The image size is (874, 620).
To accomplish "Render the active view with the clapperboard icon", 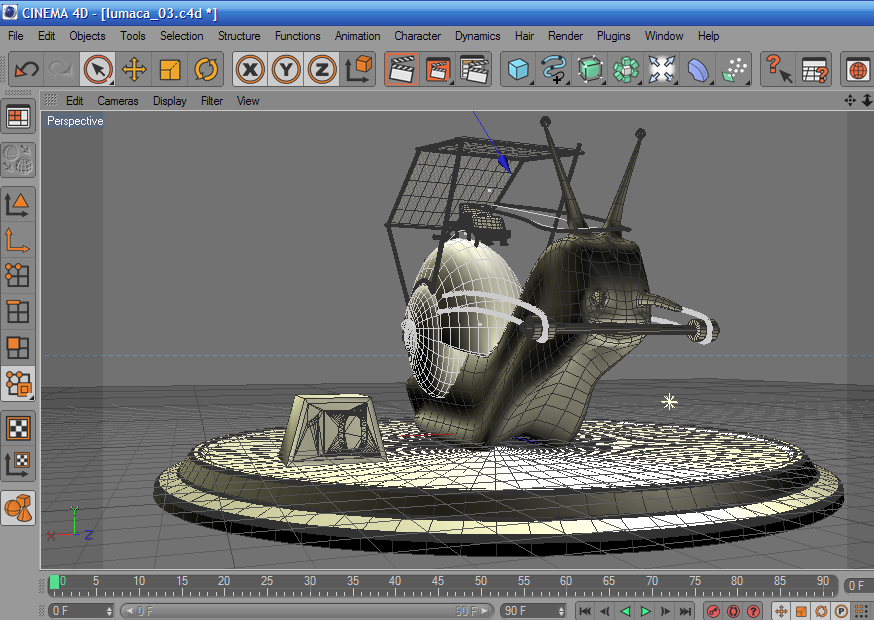I will pos(402,69).
